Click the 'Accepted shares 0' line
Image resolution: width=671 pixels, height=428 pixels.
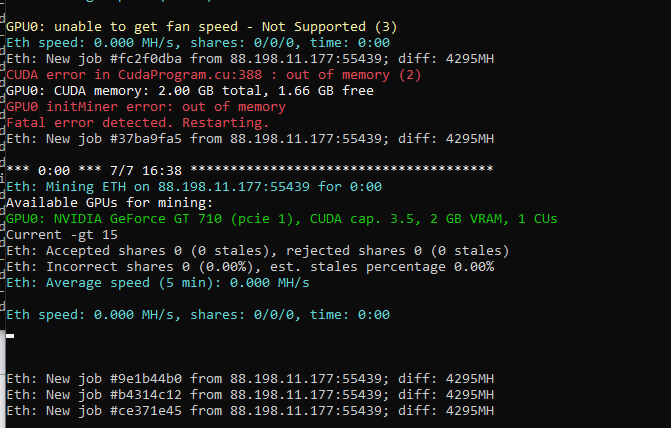tap(258, 251)
